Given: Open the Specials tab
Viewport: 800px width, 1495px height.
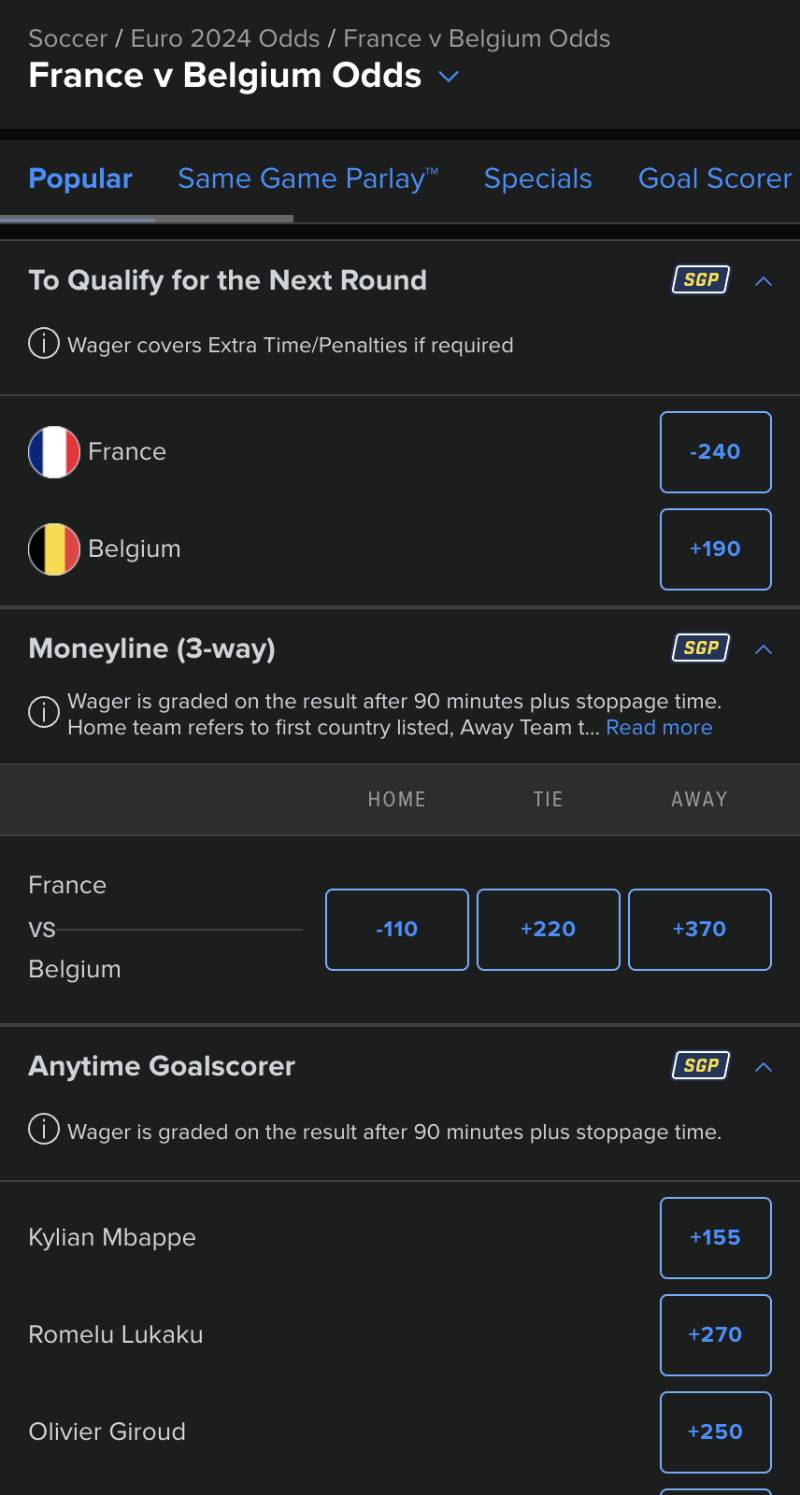Looking at the screenshot, I should 538,178.
